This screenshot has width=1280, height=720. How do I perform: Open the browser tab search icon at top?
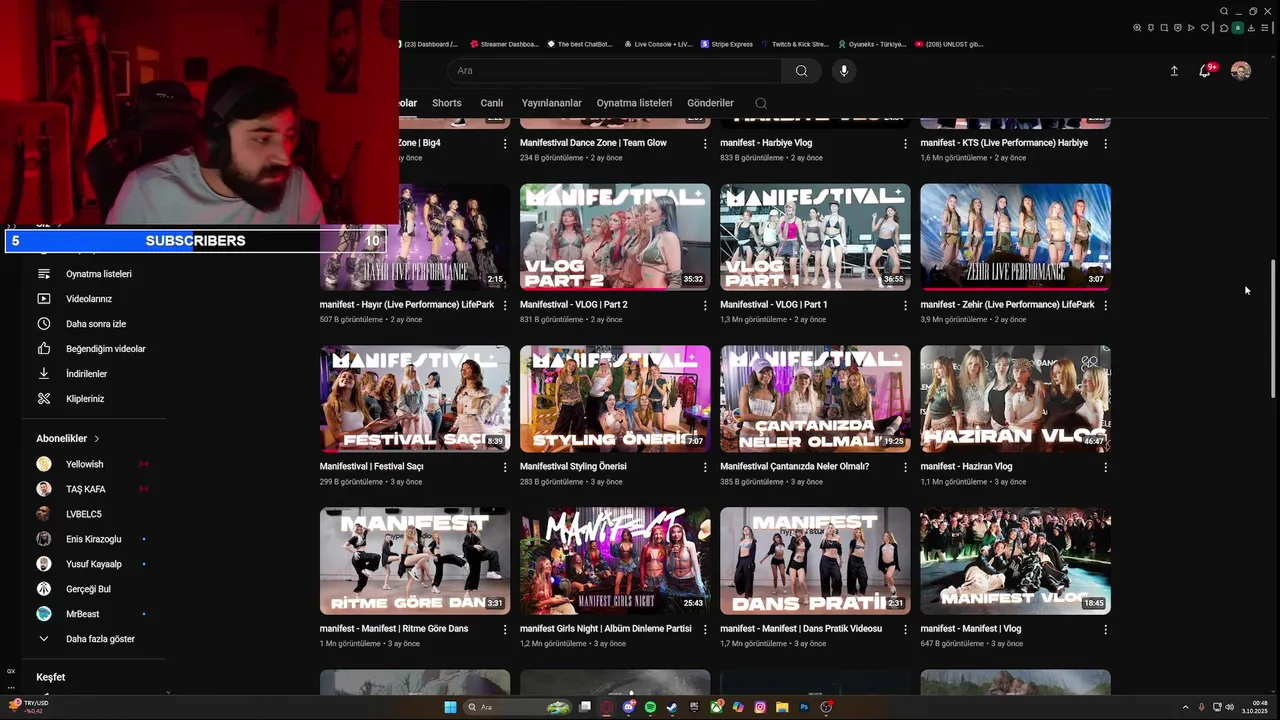[x=1224, y=11]
